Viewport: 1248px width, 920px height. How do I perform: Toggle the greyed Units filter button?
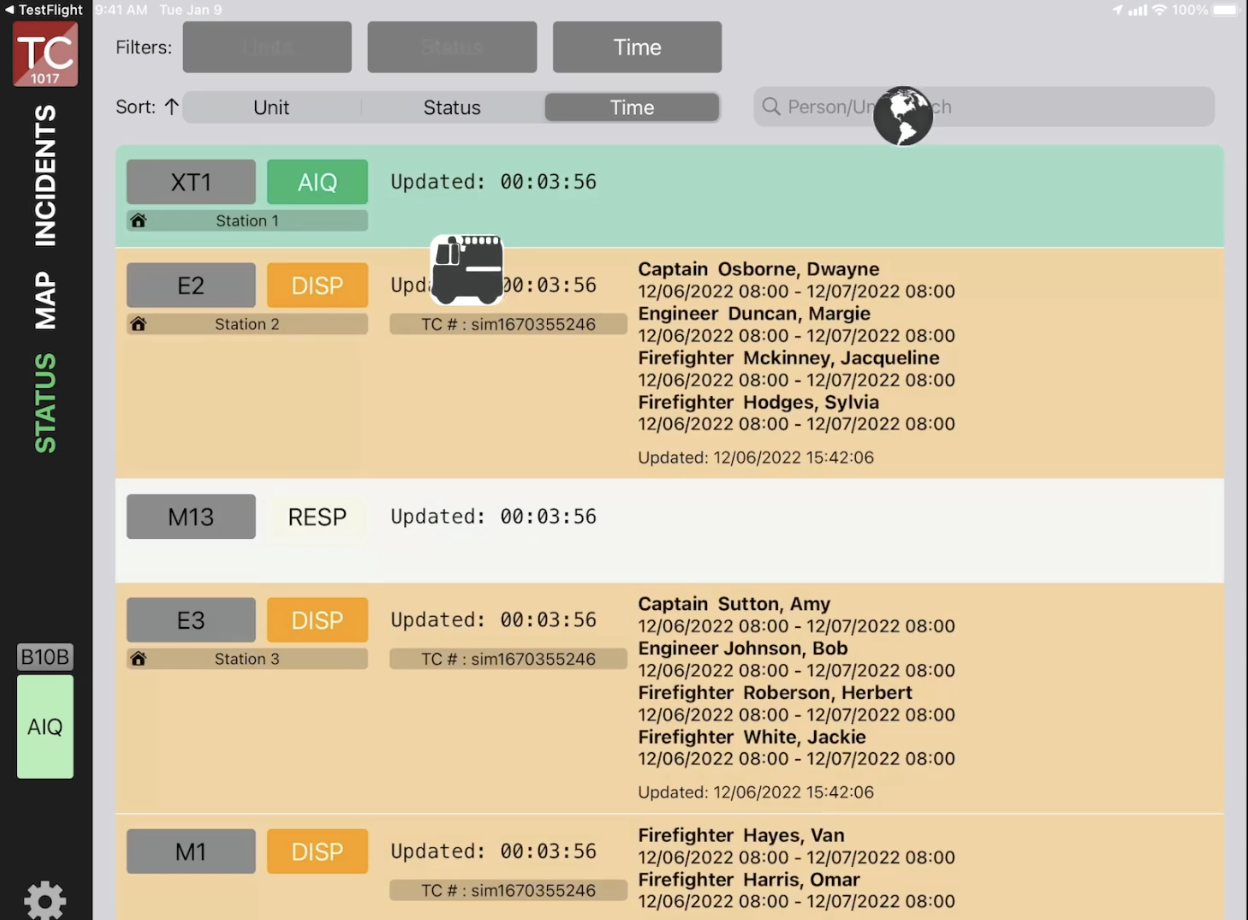click(267, 48)
